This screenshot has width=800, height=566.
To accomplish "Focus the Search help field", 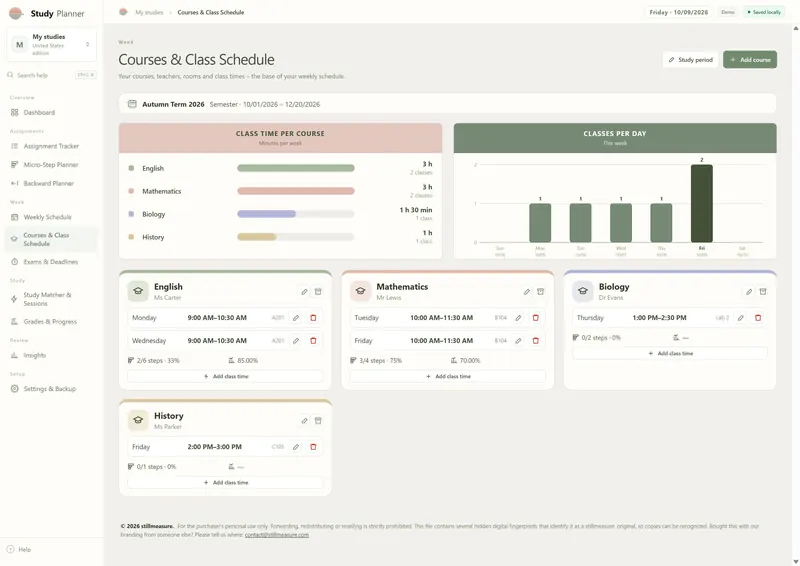I will 52,75.
